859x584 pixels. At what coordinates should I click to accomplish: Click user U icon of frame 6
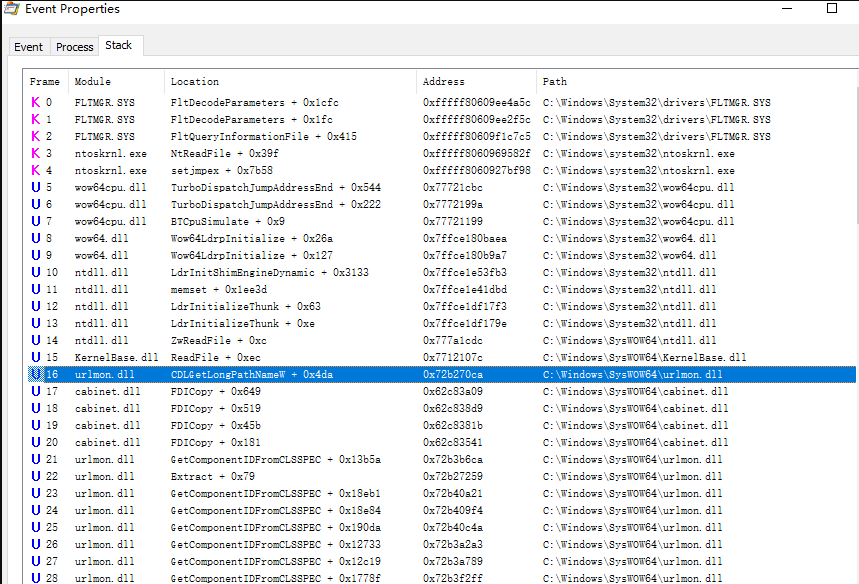point(36,204)
